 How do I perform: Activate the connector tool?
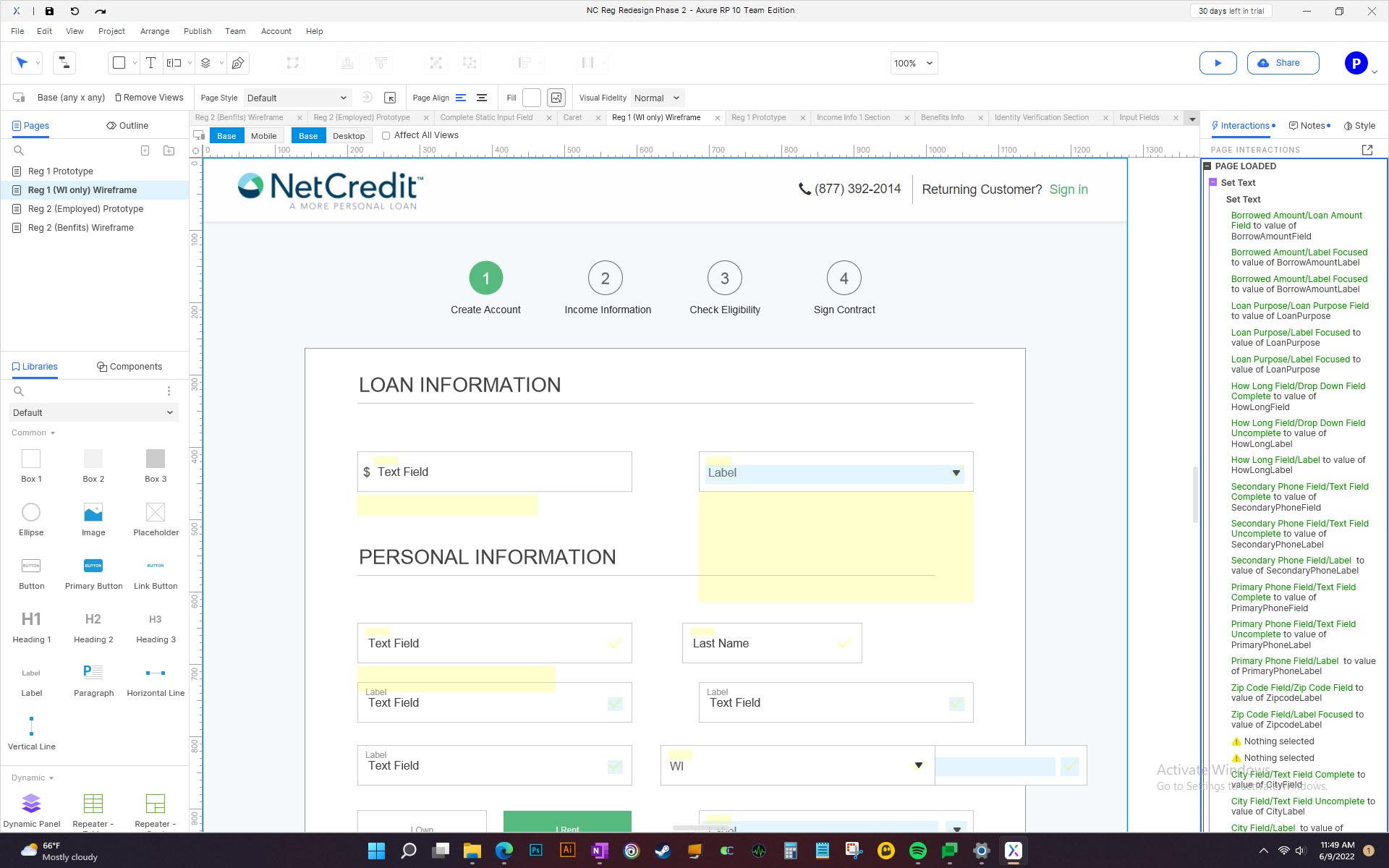tap(64, 63)
